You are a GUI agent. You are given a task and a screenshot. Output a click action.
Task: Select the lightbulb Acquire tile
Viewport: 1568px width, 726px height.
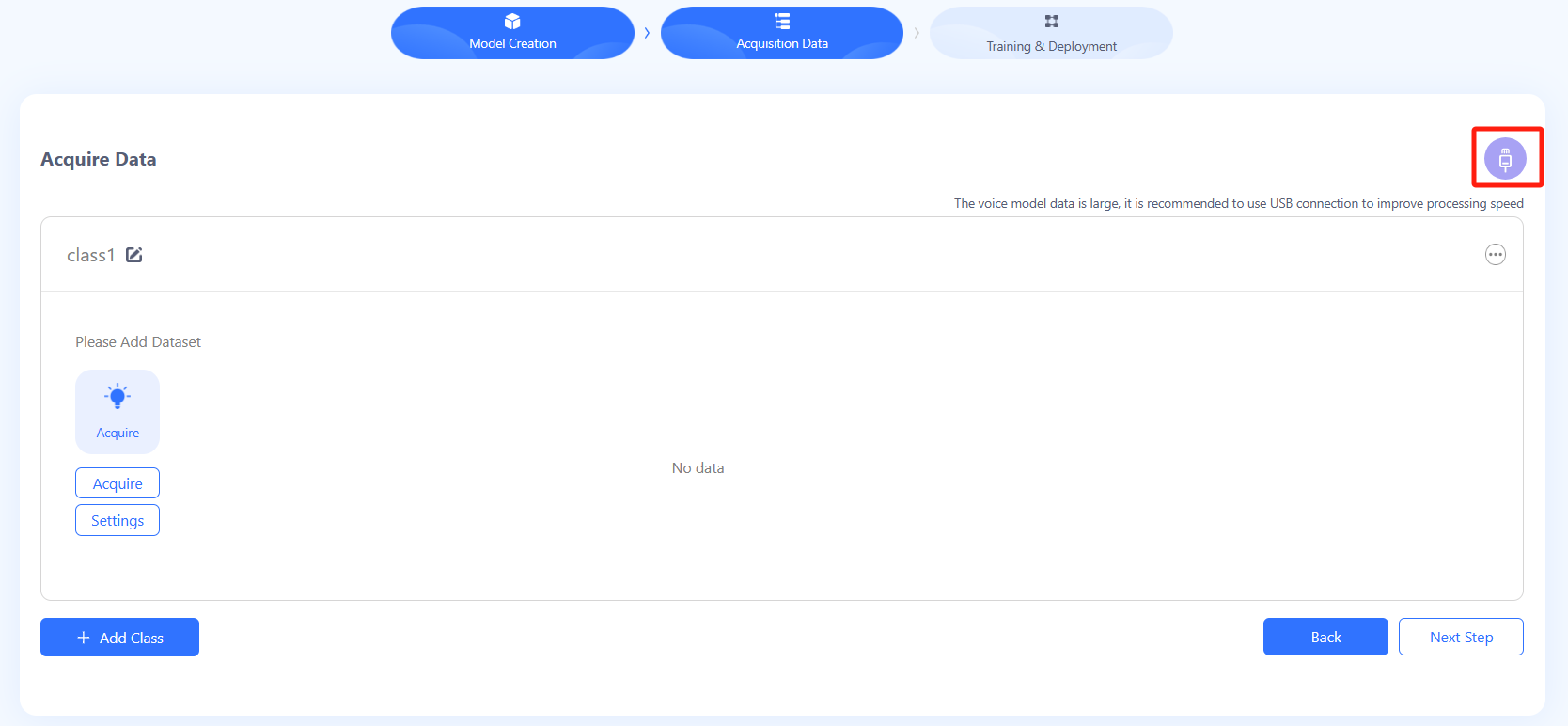[x=118, y=411]
